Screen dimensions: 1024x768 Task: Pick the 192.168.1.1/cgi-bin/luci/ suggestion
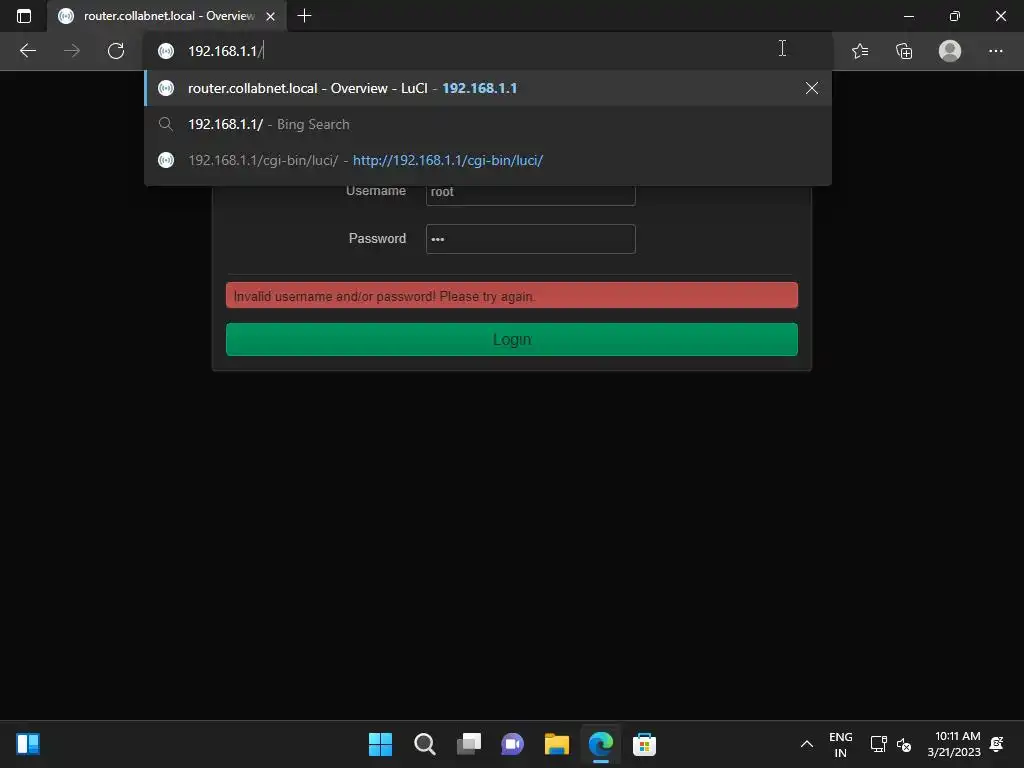pos(488,160)
